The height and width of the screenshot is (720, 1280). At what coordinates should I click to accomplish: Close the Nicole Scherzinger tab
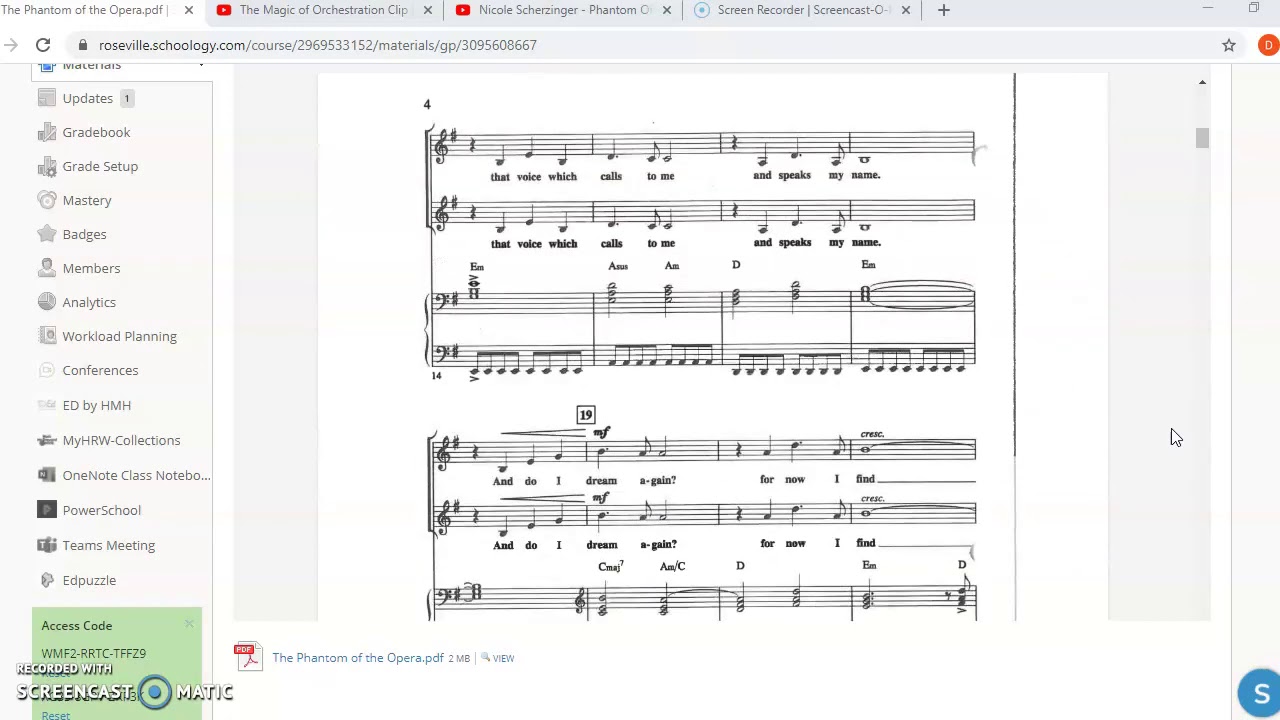(x=667, y=10)
